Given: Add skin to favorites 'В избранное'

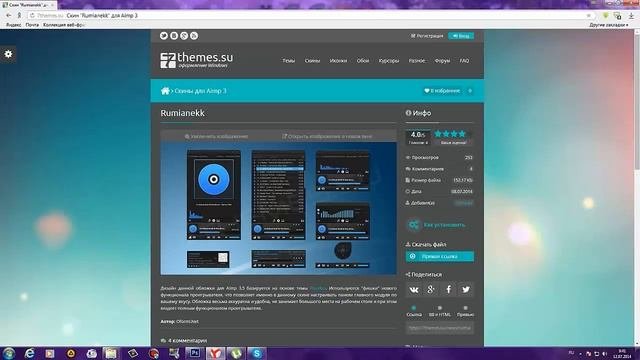Looking at the screenshot, I should tap(442, 91).
